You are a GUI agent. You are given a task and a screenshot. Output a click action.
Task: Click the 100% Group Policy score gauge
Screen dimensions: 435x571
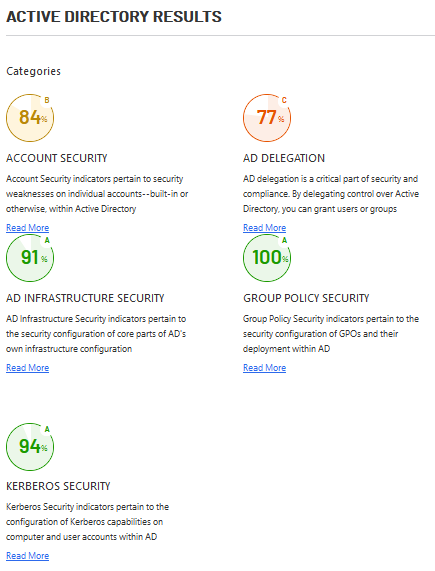[267, 258]
